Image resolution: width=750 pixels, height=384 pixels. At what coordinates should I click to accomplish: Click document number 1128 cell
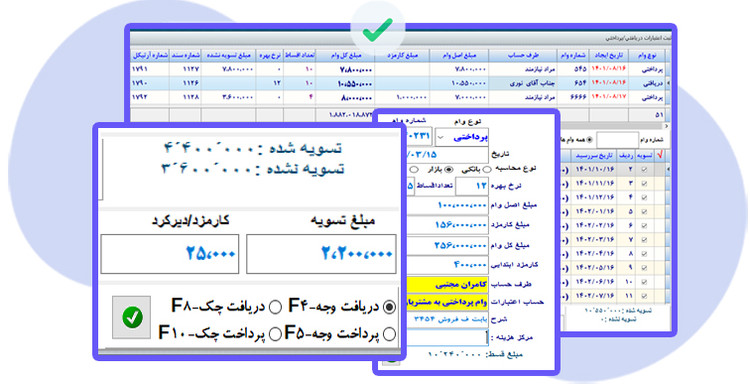click(185, 97)
